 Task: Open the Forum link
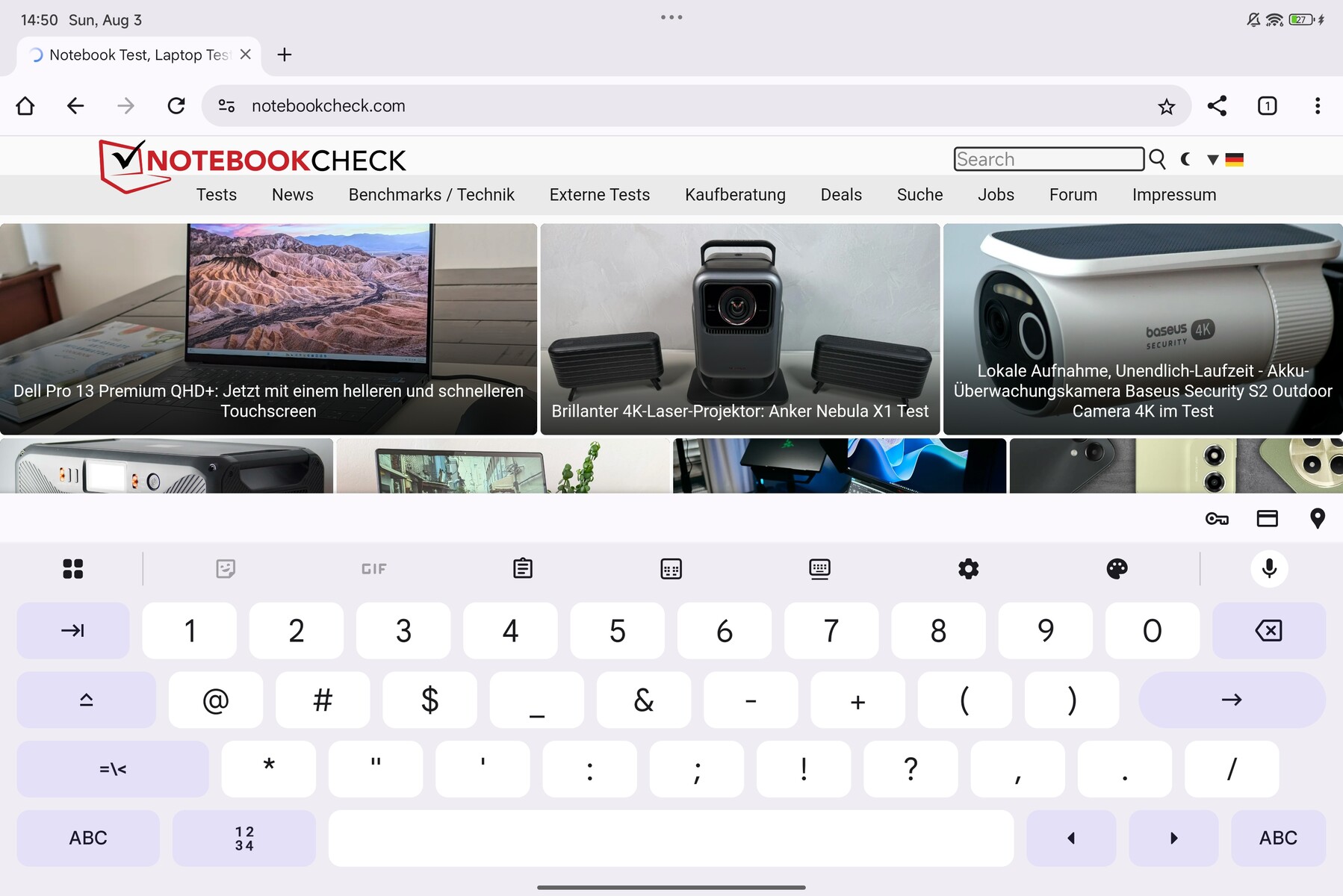1073,195
